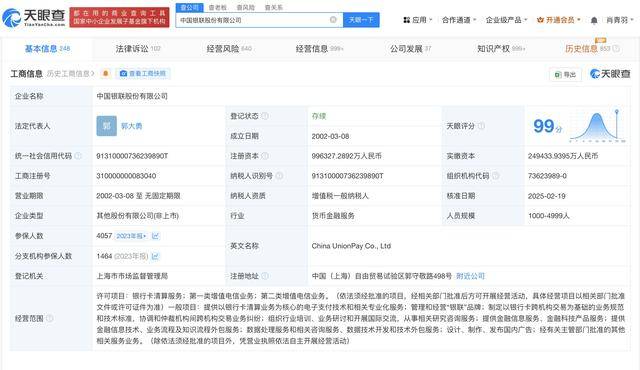Click the orange alert bell beside 历史工商信息
The height and width of the screenshot is (370, 640).
(x=105, y=73)
